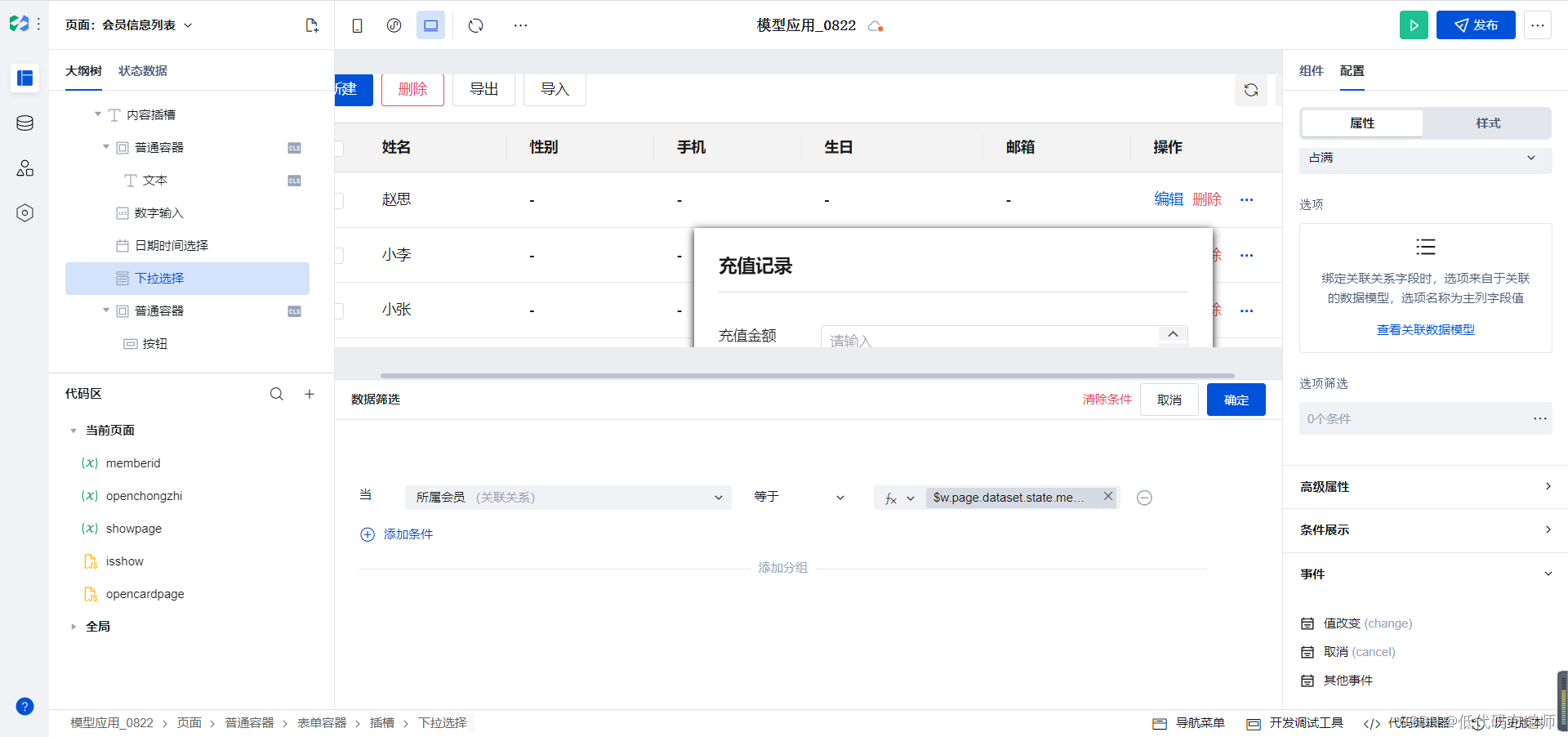Open the hexagon settings sidebar icon
Screen dimensions: 1568x737
pyautogui.click(x=24, y=213)
